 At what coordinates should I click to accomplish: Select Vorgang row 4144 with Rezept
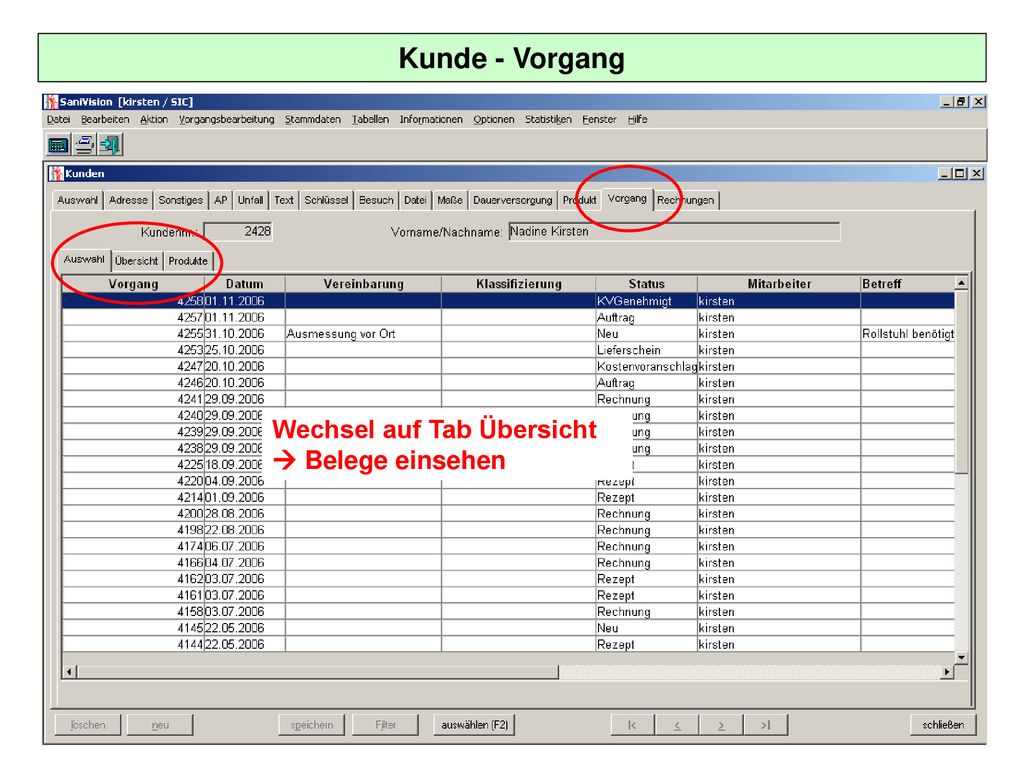point(508,645)
